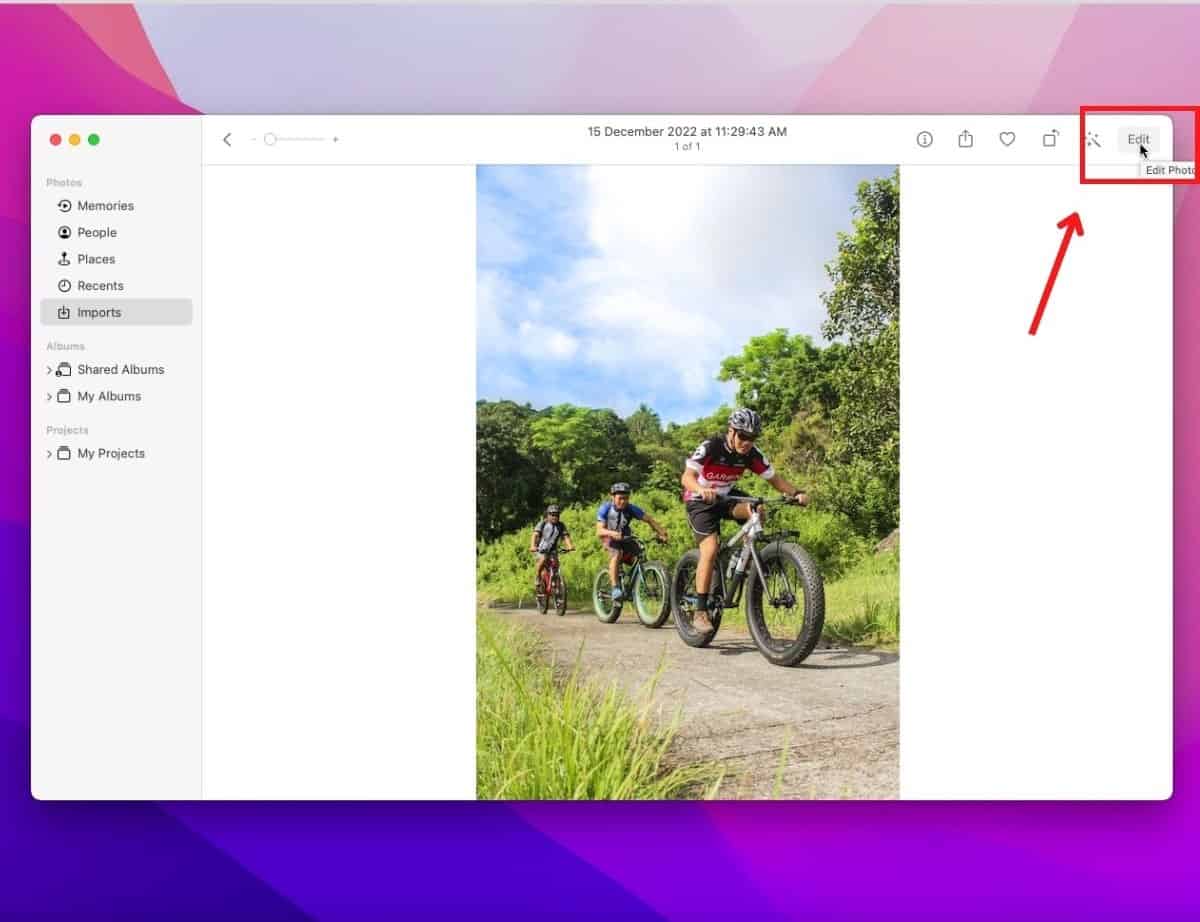Screen dimensions: 1200x922
Task: Apply Auto Enhance with the magic wand icon
Action: (x=1093, y=139)
